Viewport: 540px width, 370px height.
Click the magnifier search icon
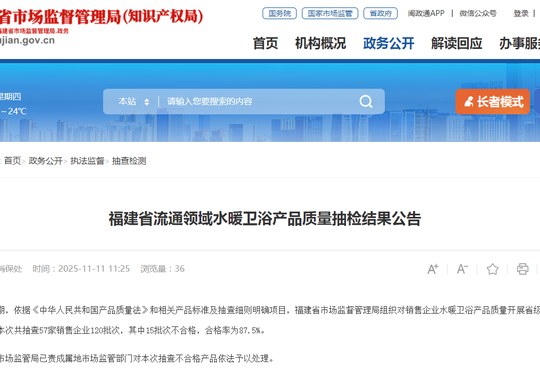[366, 102]
